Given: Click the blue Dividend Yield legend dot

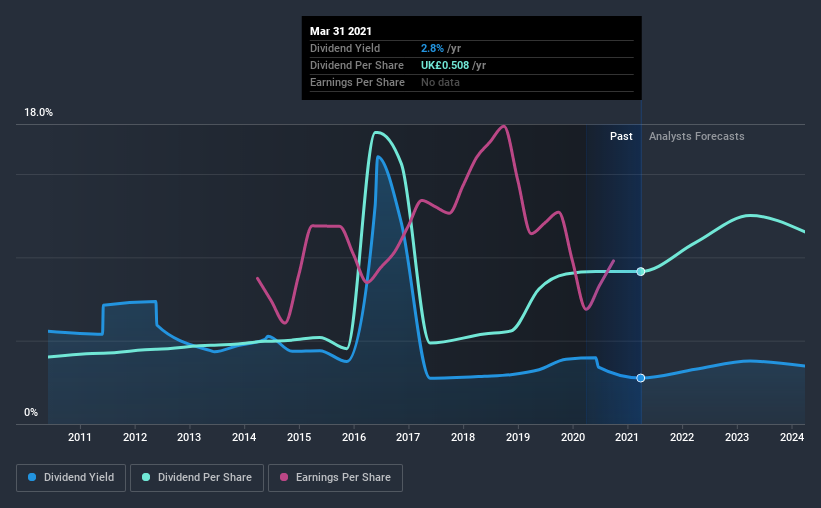Looking at the screenshot, I should point(32,477).
